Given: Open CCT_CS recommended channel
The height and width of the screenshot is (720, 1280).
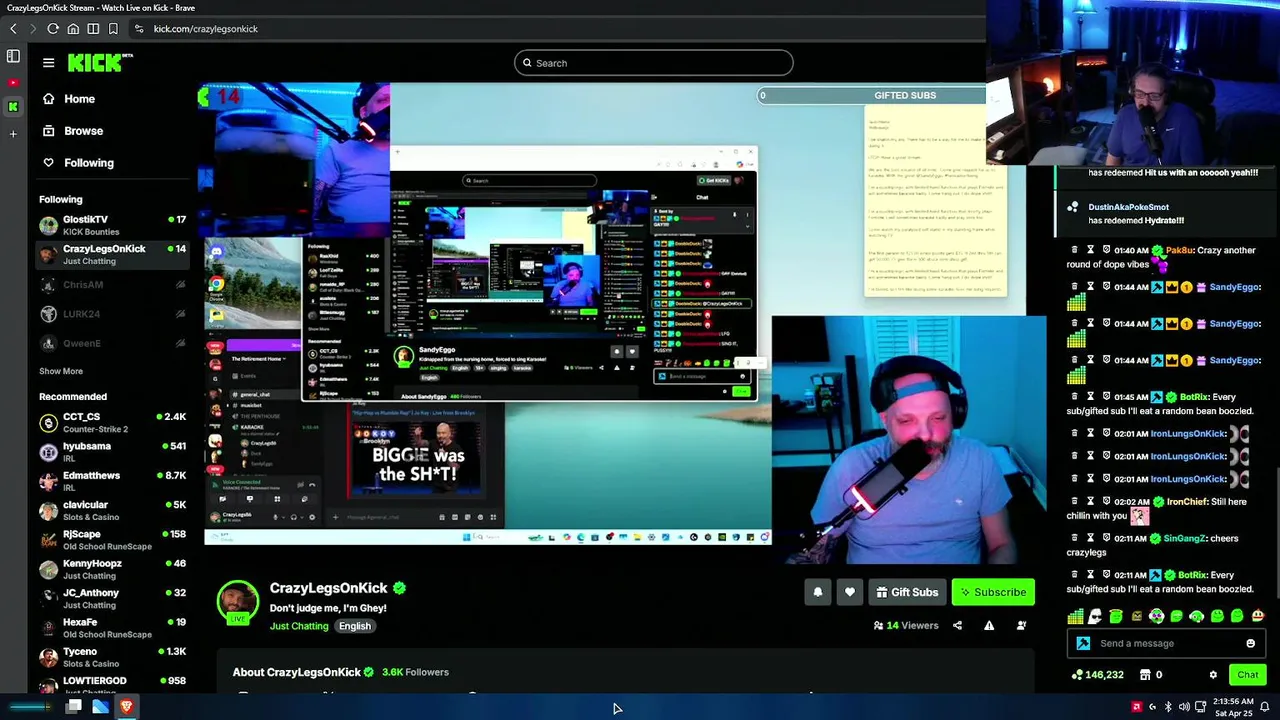Looking at the screenshot, I should coord(112,422).
